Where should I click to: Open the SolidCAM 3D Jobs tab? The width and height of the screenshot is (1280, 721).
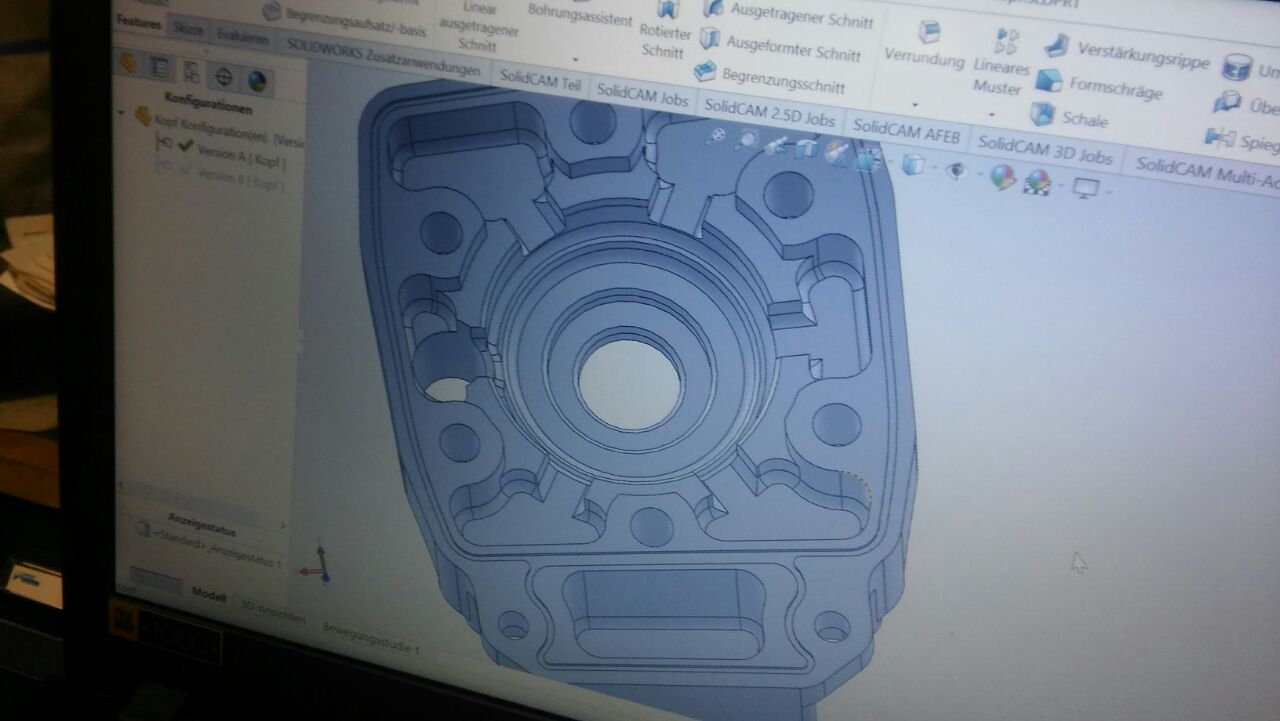[1044, 151]
